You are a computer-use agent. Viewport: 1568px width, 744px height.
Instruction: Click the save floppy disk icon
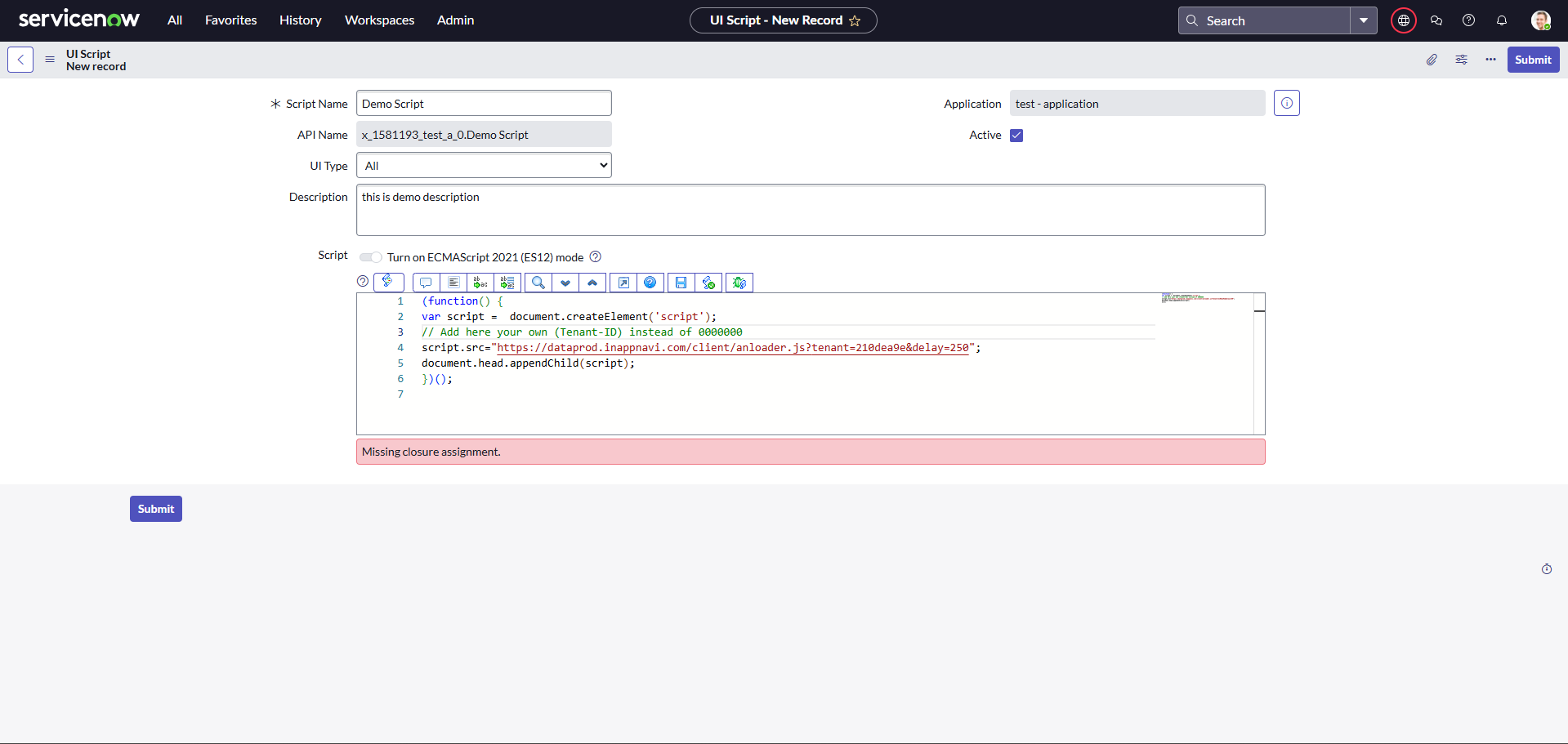coord(681,283)
